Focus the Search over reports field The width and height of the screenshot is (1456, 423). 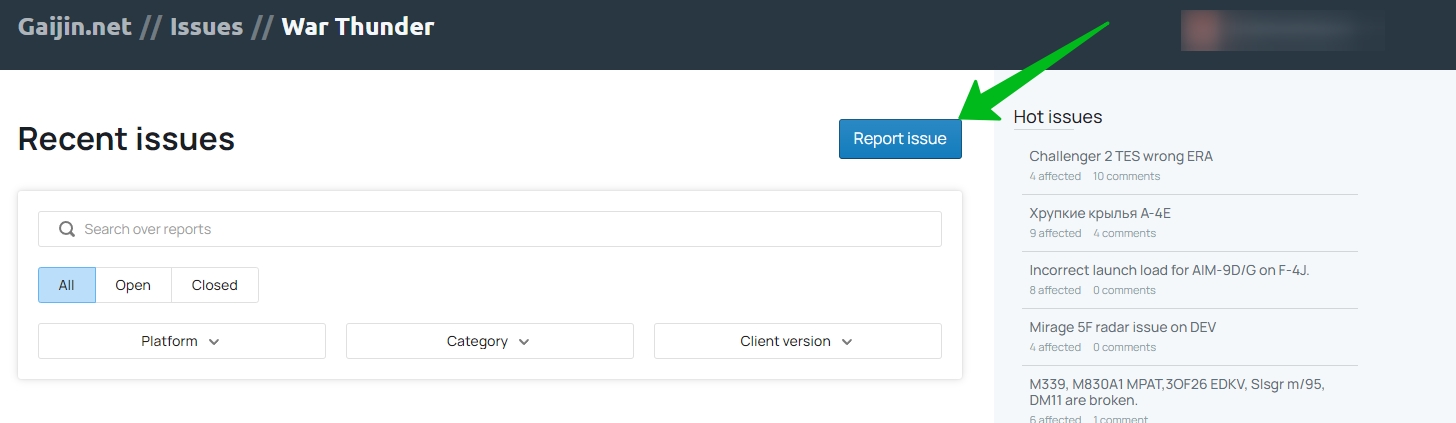coord(490,229)
